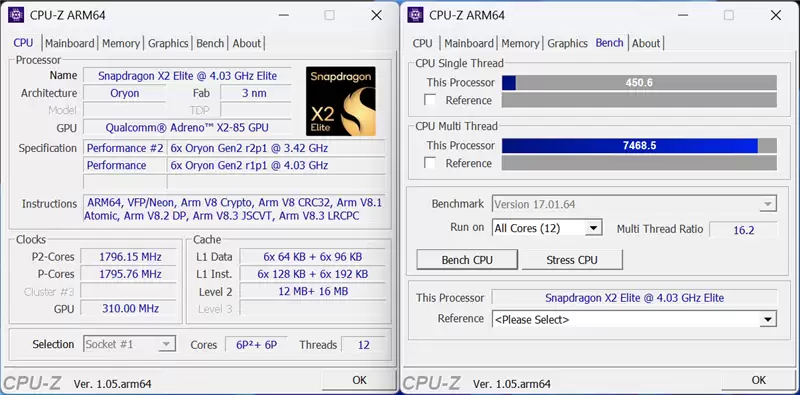Select CPU tab in left window
This screenshot has height=395, width=800.
pos(23,43)
